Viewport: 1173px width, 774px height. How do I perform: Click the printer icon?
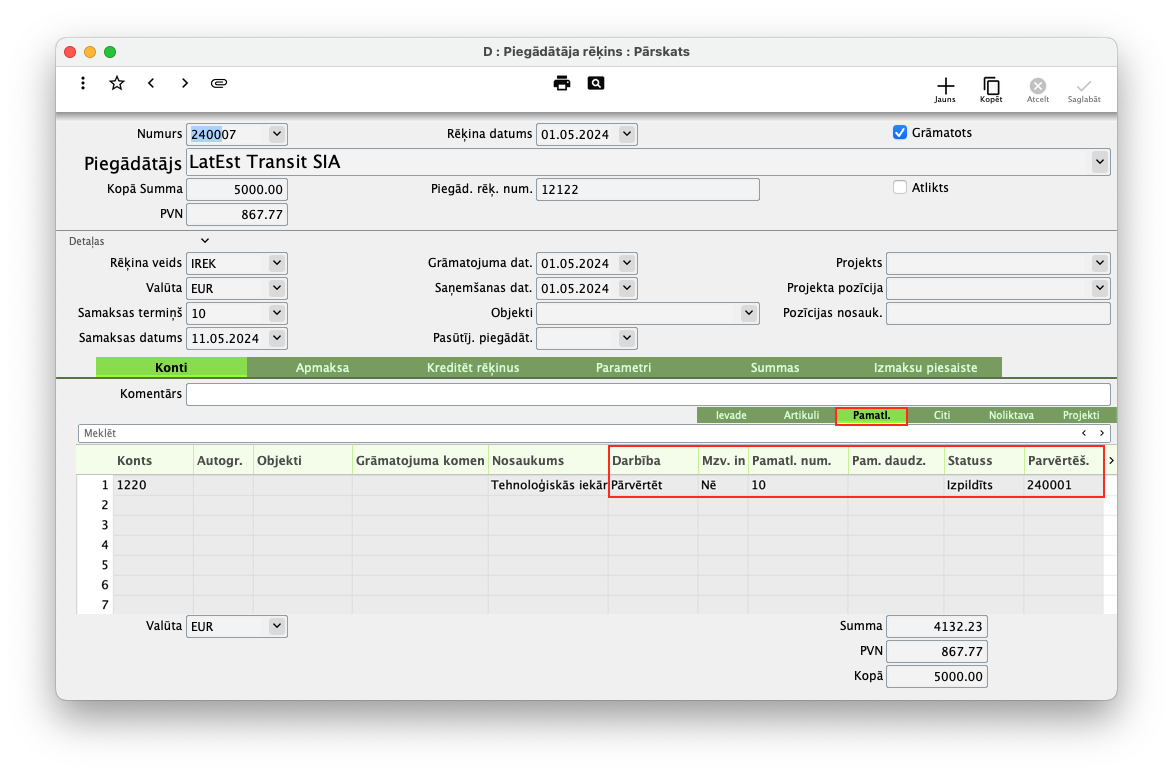pos(562,83)
